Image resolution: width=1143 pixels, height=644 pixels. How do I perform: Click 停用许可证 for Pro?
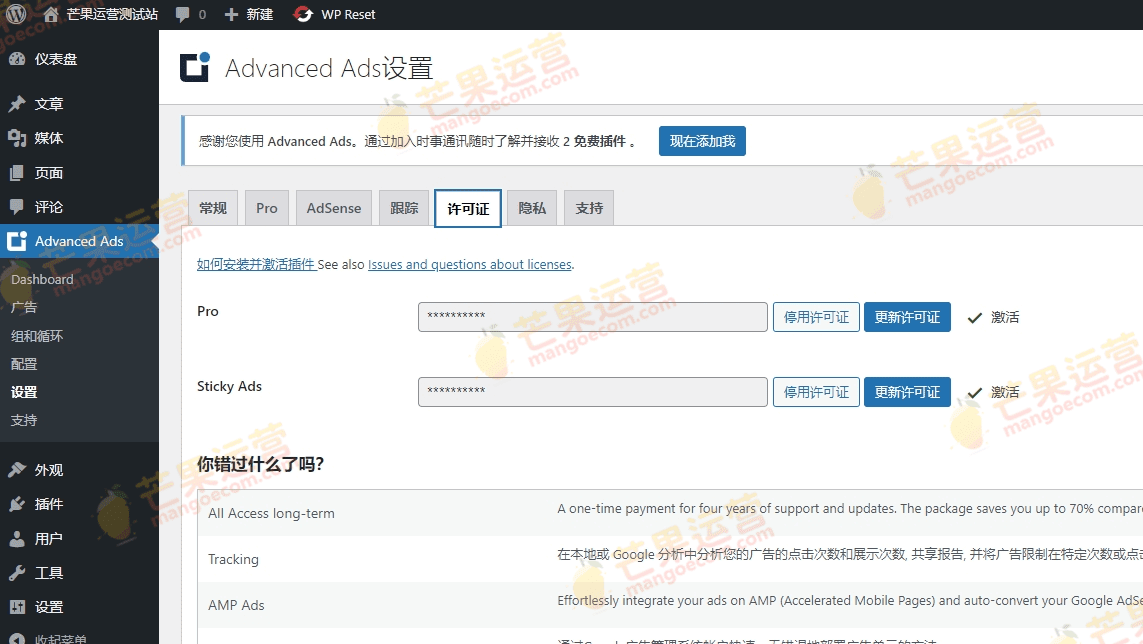click(x=816, y=317)
